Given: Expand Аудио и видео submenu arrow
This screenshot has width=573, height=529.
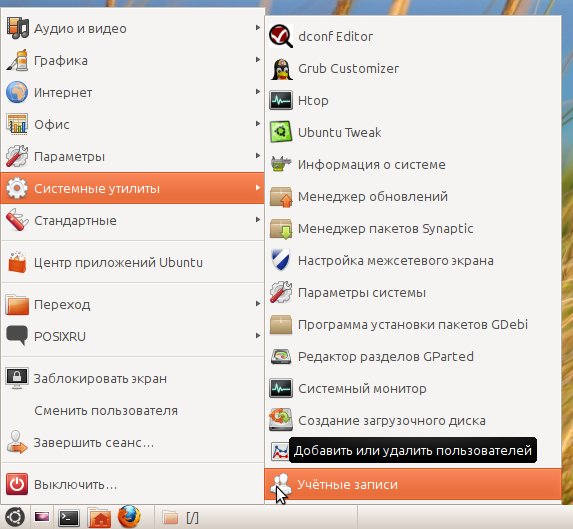Looking at the screenshot, I should pos(258,28).
